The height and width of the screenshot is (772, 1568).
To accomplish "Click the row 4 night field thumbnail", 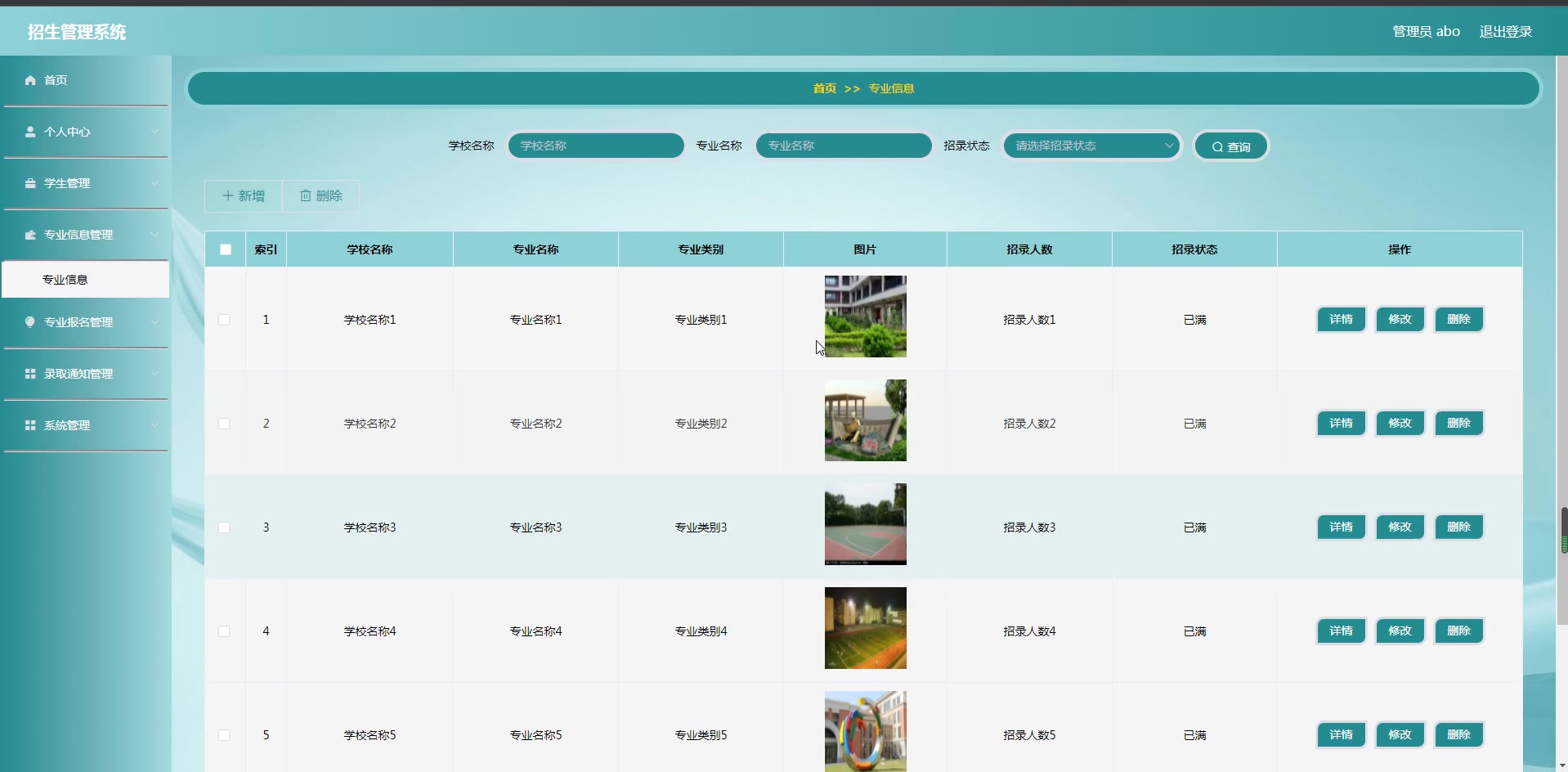I will [866, 628].
